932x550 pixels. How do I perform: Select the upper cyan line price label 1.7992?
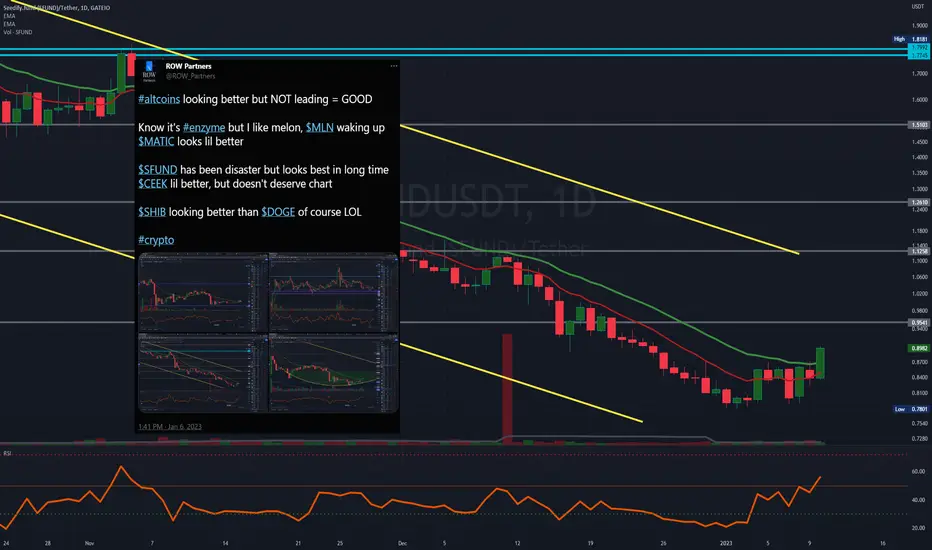tap(919, 48)
